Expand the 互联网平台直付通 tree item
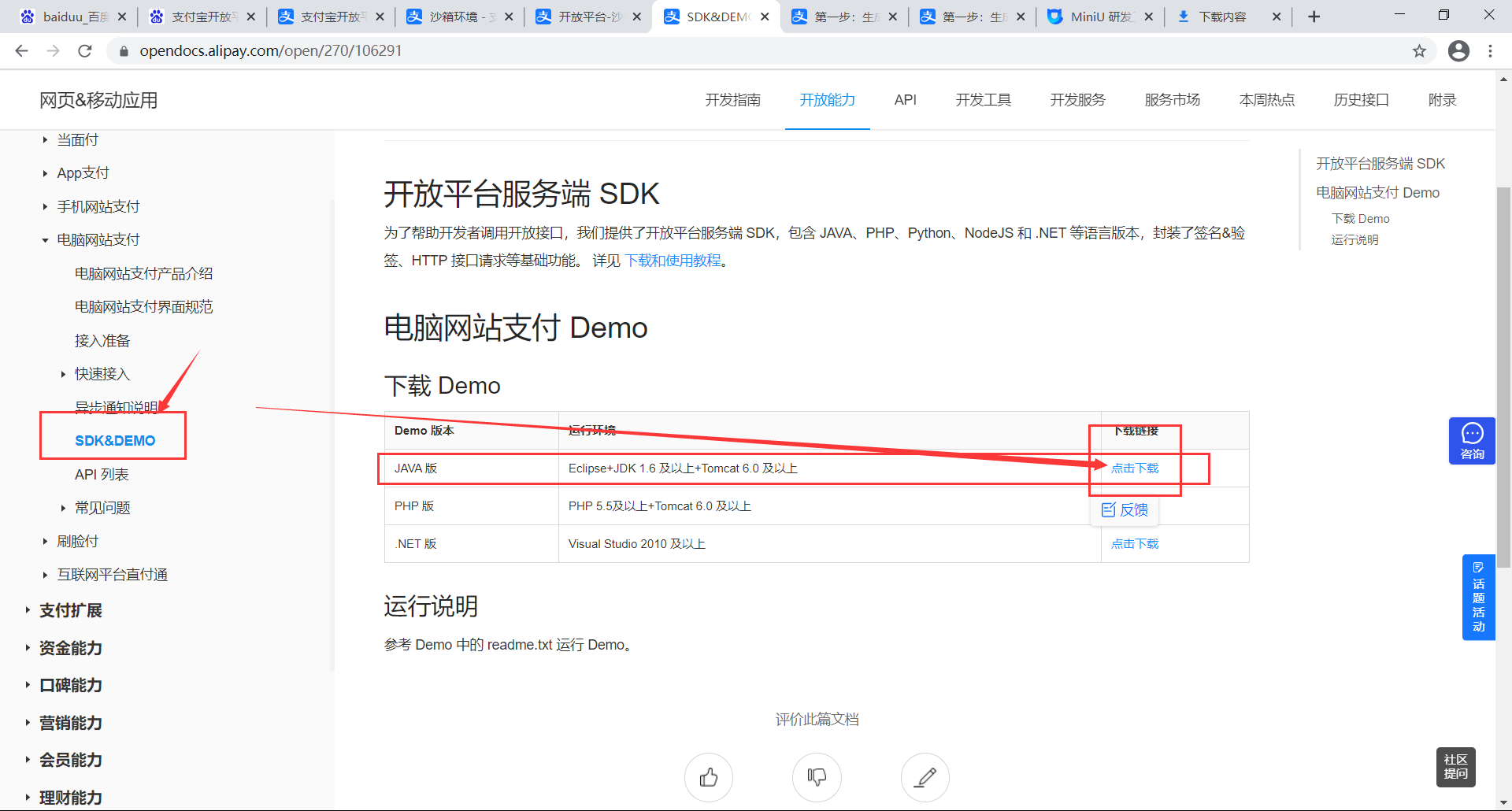 pos(45,575)
